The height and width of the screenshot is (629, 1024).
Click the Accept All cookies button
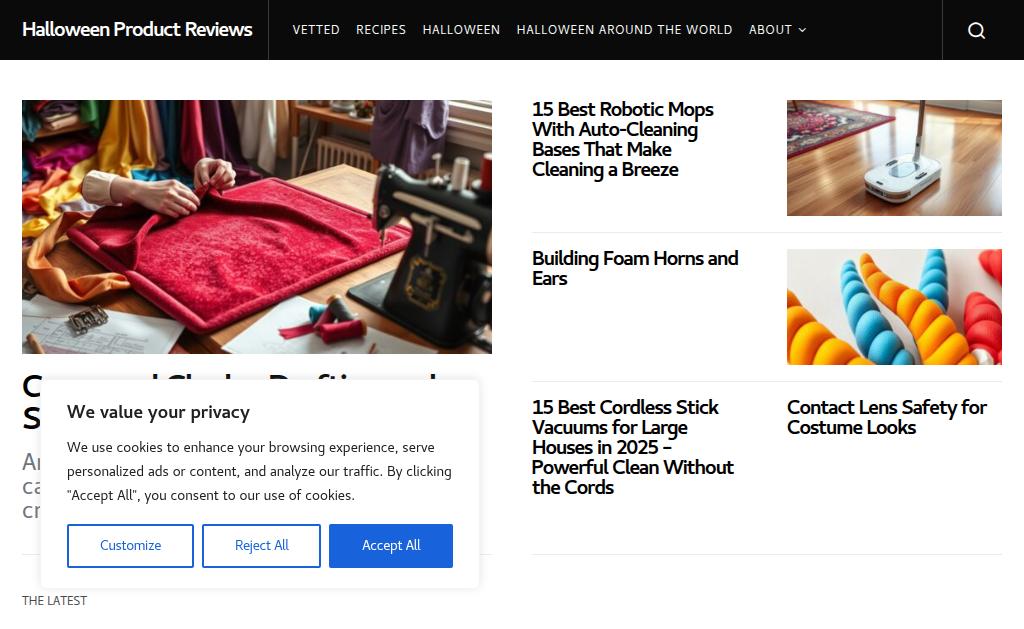pos(391,546)
